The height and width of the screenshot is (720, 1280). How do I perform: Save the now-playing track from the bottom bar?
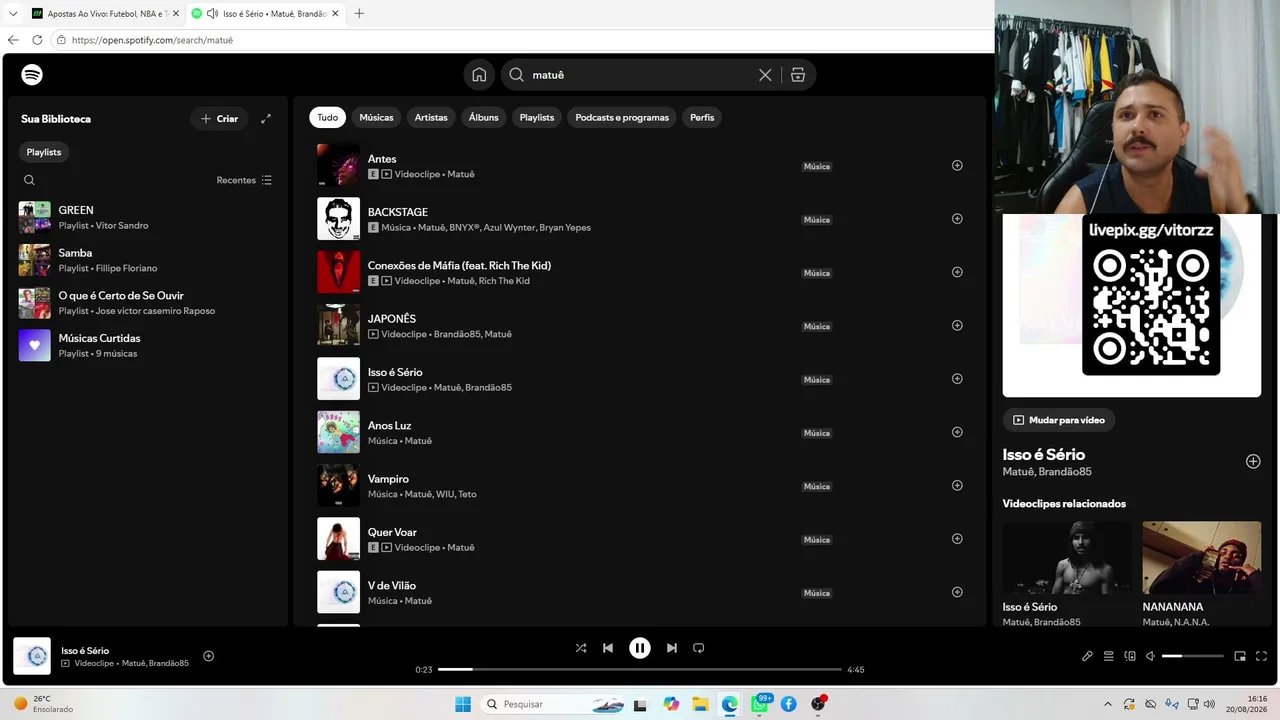click(x=209, y=656)
